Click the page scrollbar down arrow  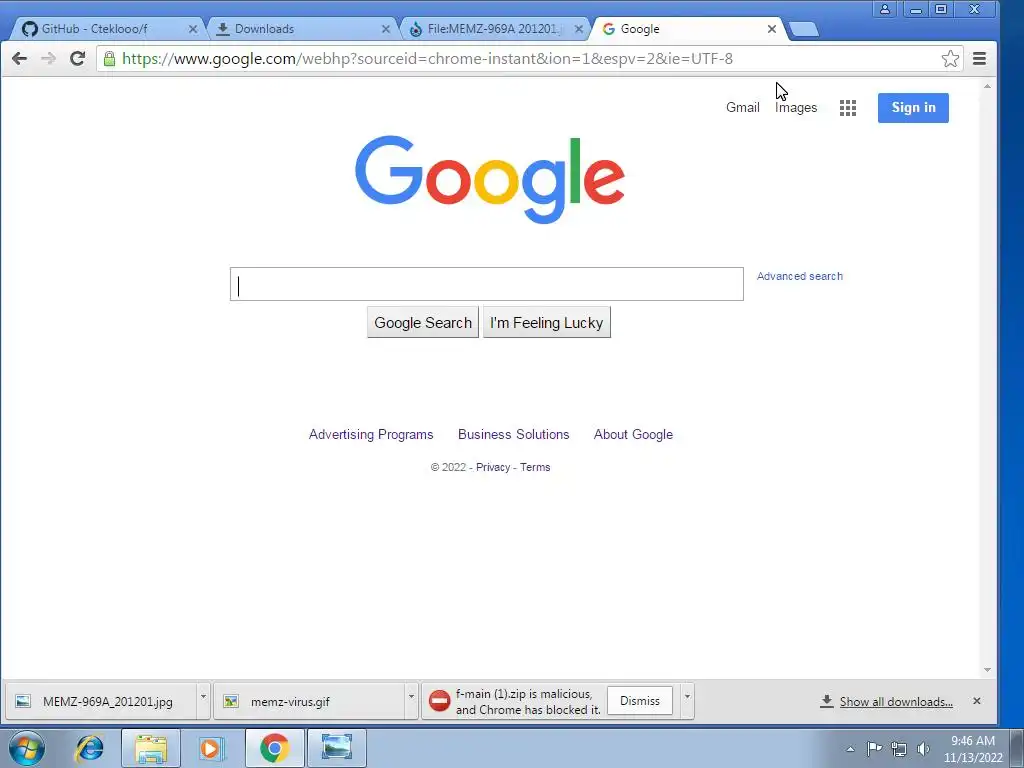click(x=987, y=670)
